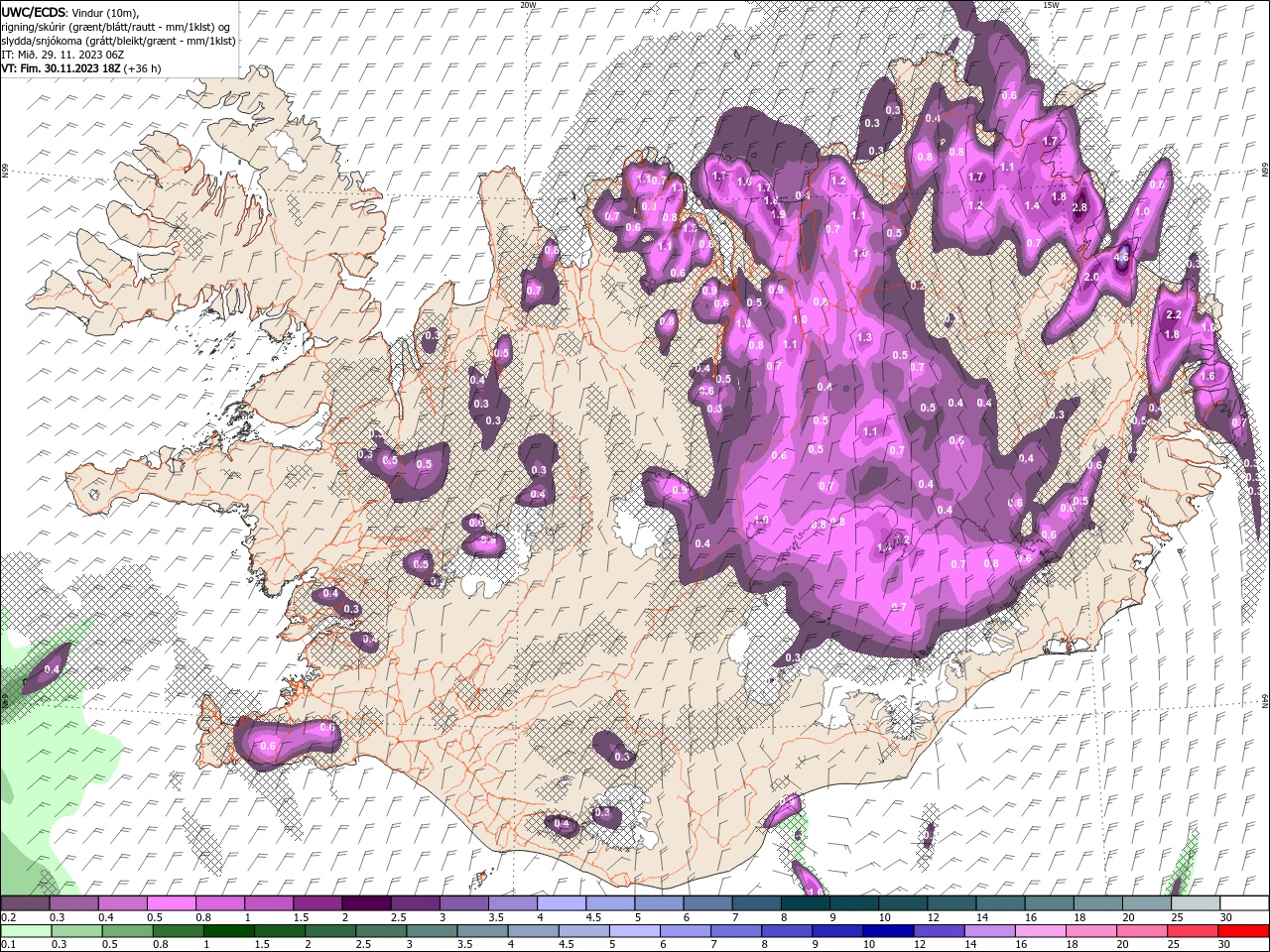Click the 0.1 label in the bottom legend row
Viewport: 1270px width, 952px height.
pyautogui.click(x=9, y=945)
